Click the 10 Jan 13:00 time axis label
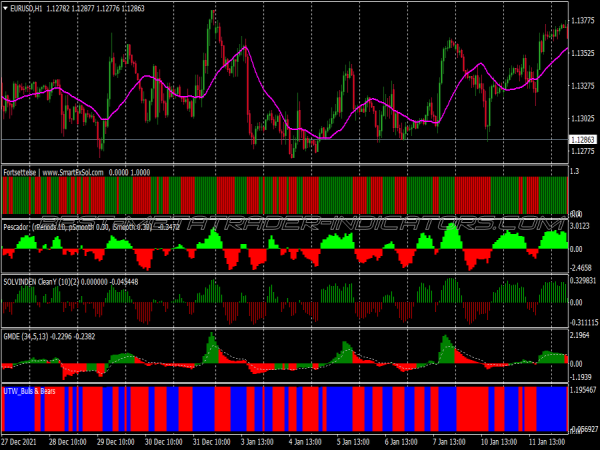The height and width of the screenshot is (450, 600). (x=500, y=442)
